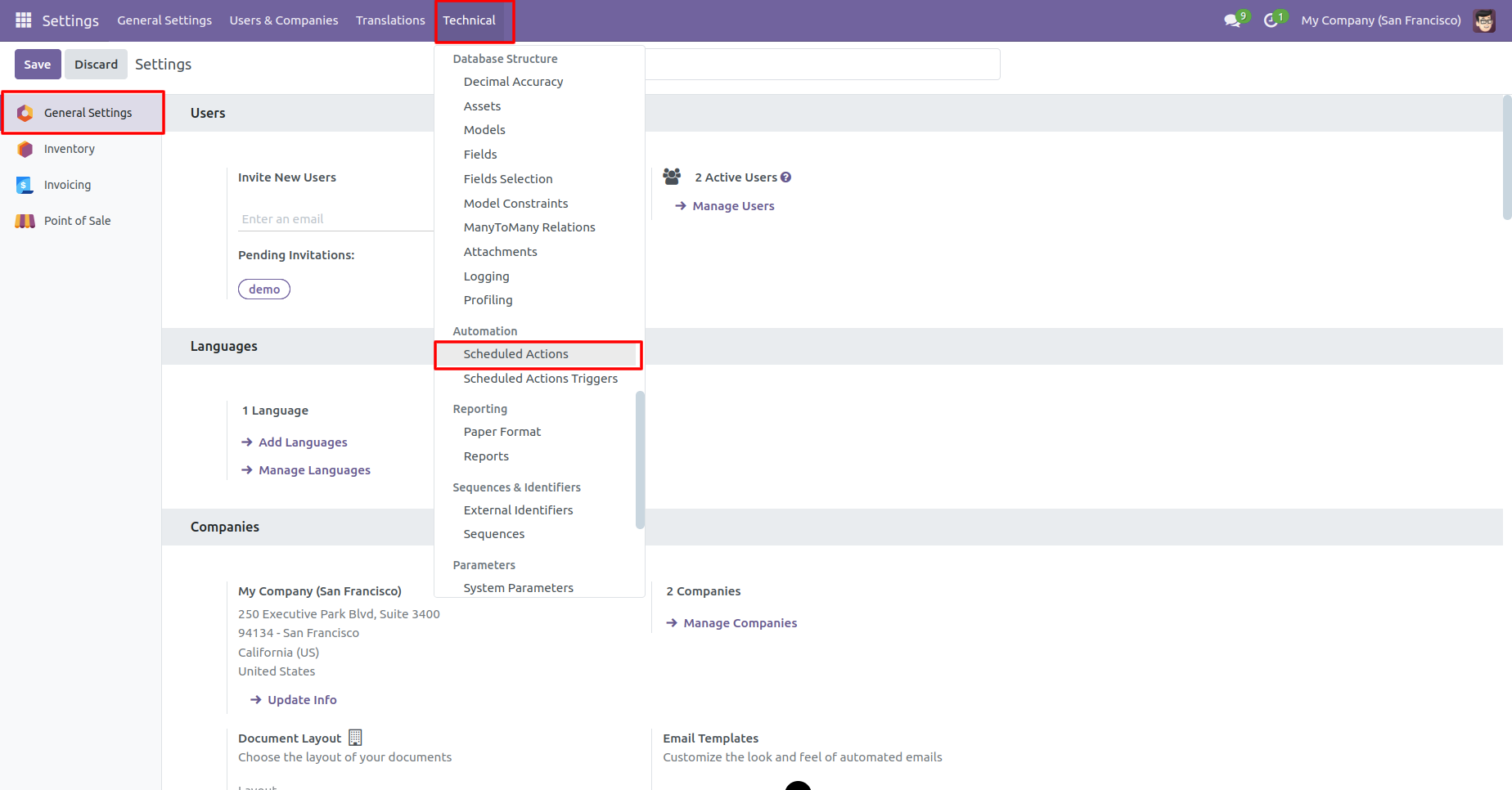Screen dimensions: 1512x790
Task: Click the Settings breadcrumb title
Action: pyautogui.click(x=163, y=65)
